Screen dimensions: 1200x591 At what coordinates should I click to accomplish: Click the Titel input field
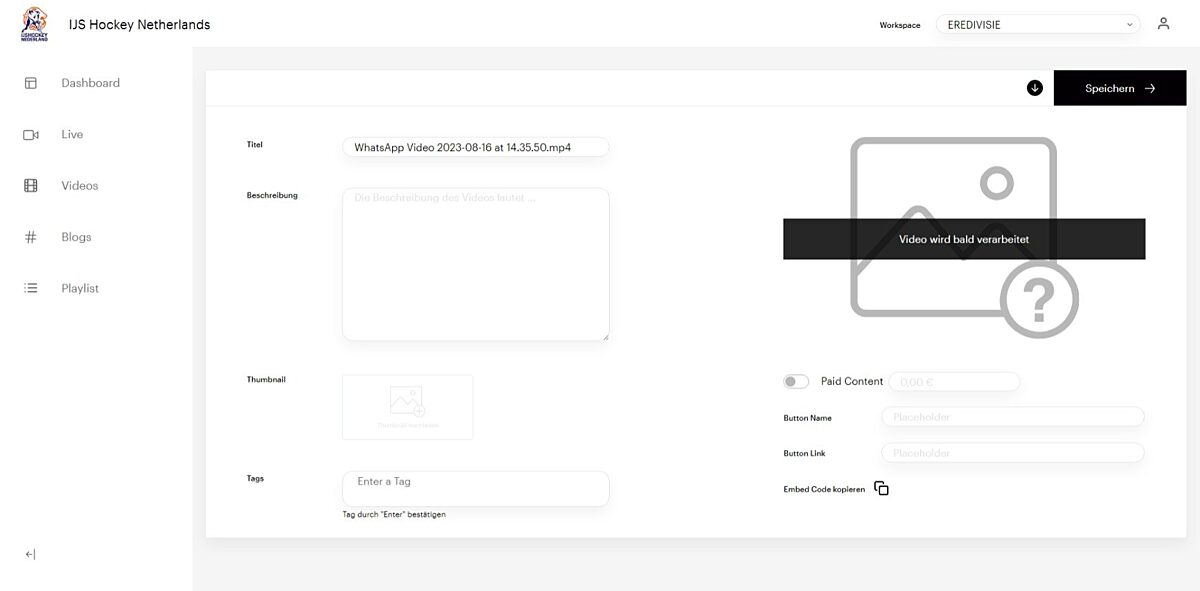pyautogui.click(x=475, y=147)
